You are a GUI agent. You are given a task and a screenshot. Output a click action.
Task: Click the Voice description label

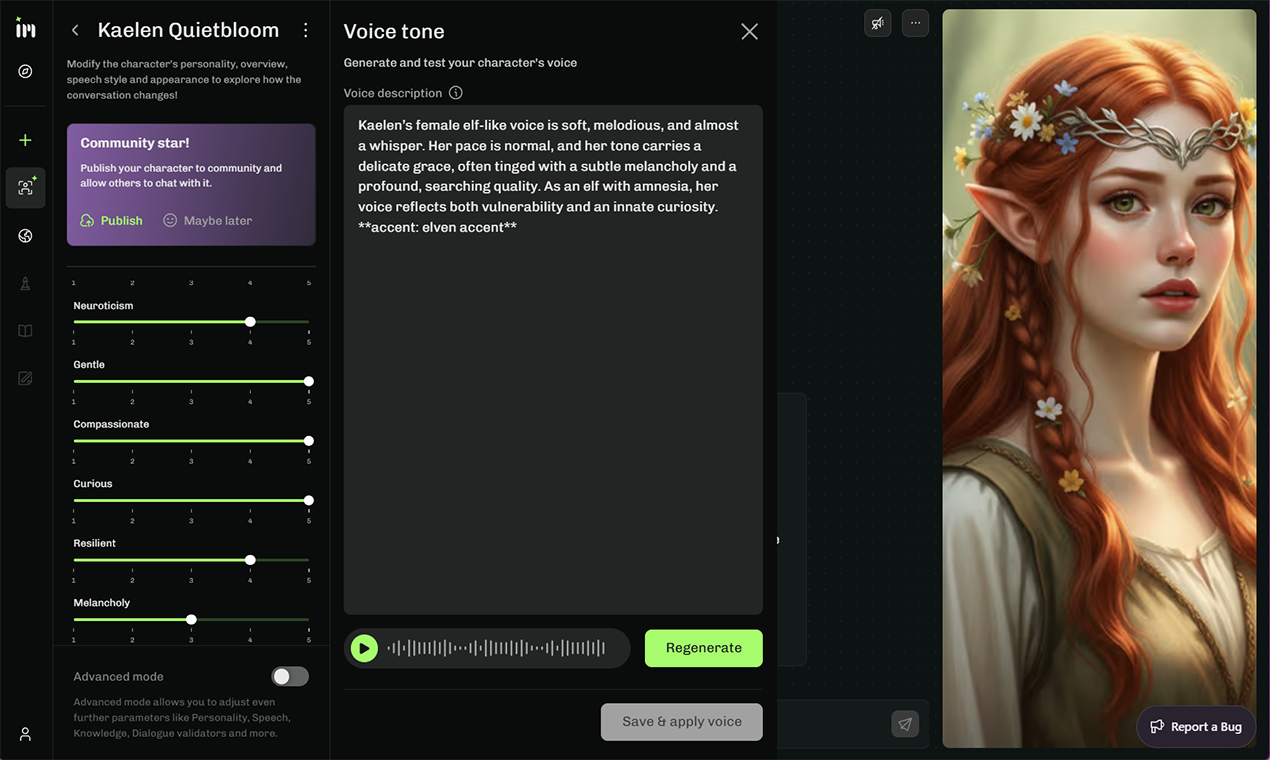pos(393,93)
